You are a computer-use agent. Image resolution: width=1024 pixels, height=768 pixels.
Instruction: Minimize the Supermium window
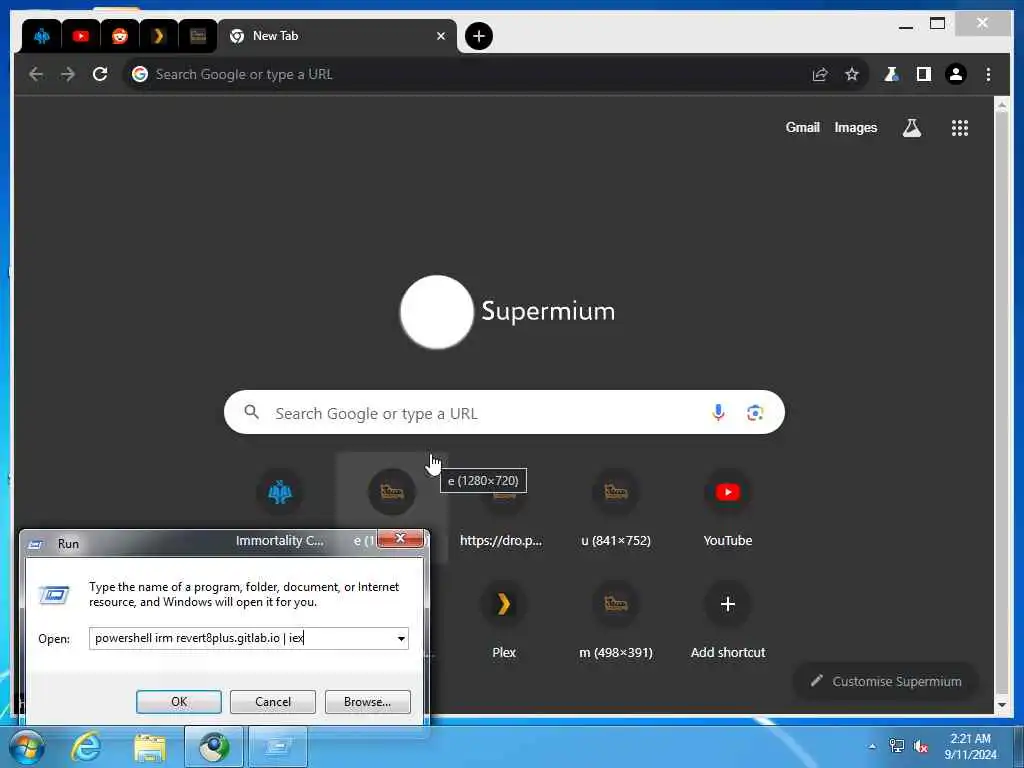point(906,25)
